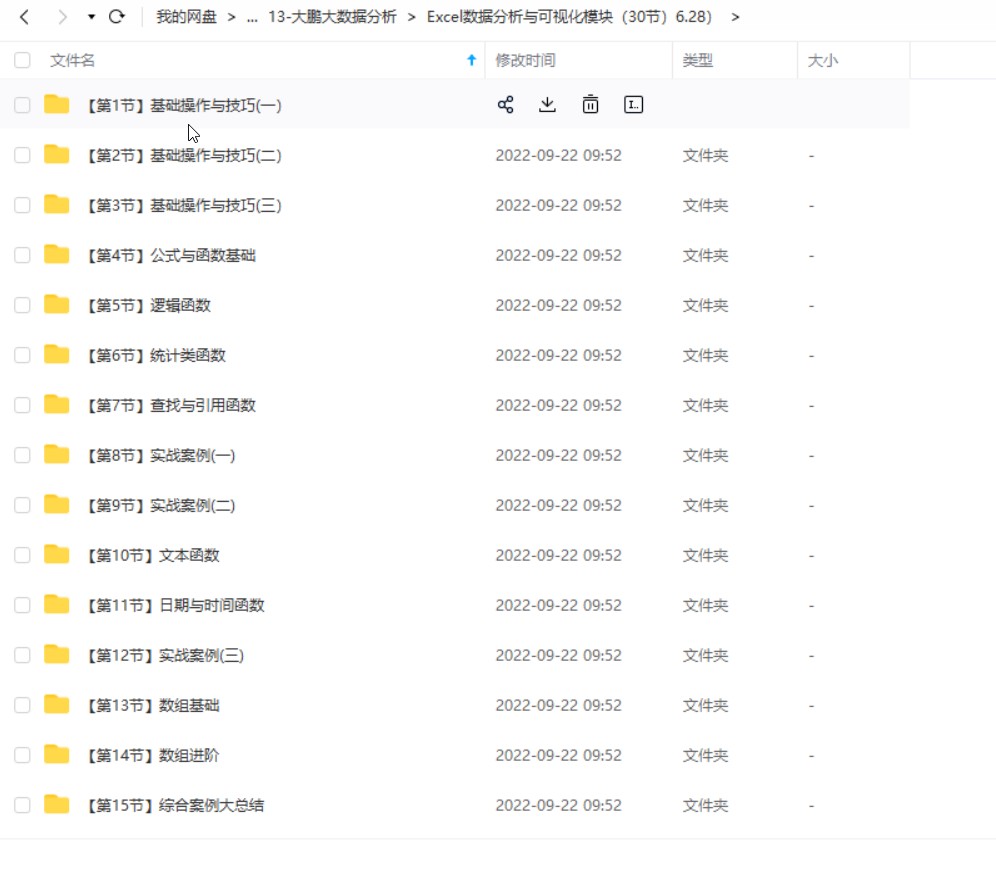The image size is (996, 879).
Task: Open folder 第6节 统计类函数
Action: tap(156, 356)
